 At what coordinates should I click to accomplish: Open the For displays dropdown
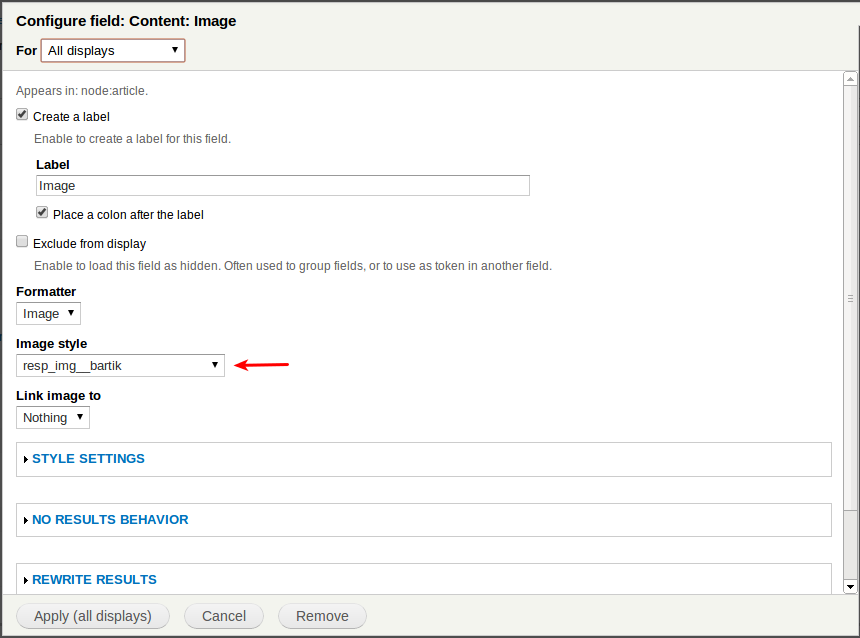tap(113, 50)
